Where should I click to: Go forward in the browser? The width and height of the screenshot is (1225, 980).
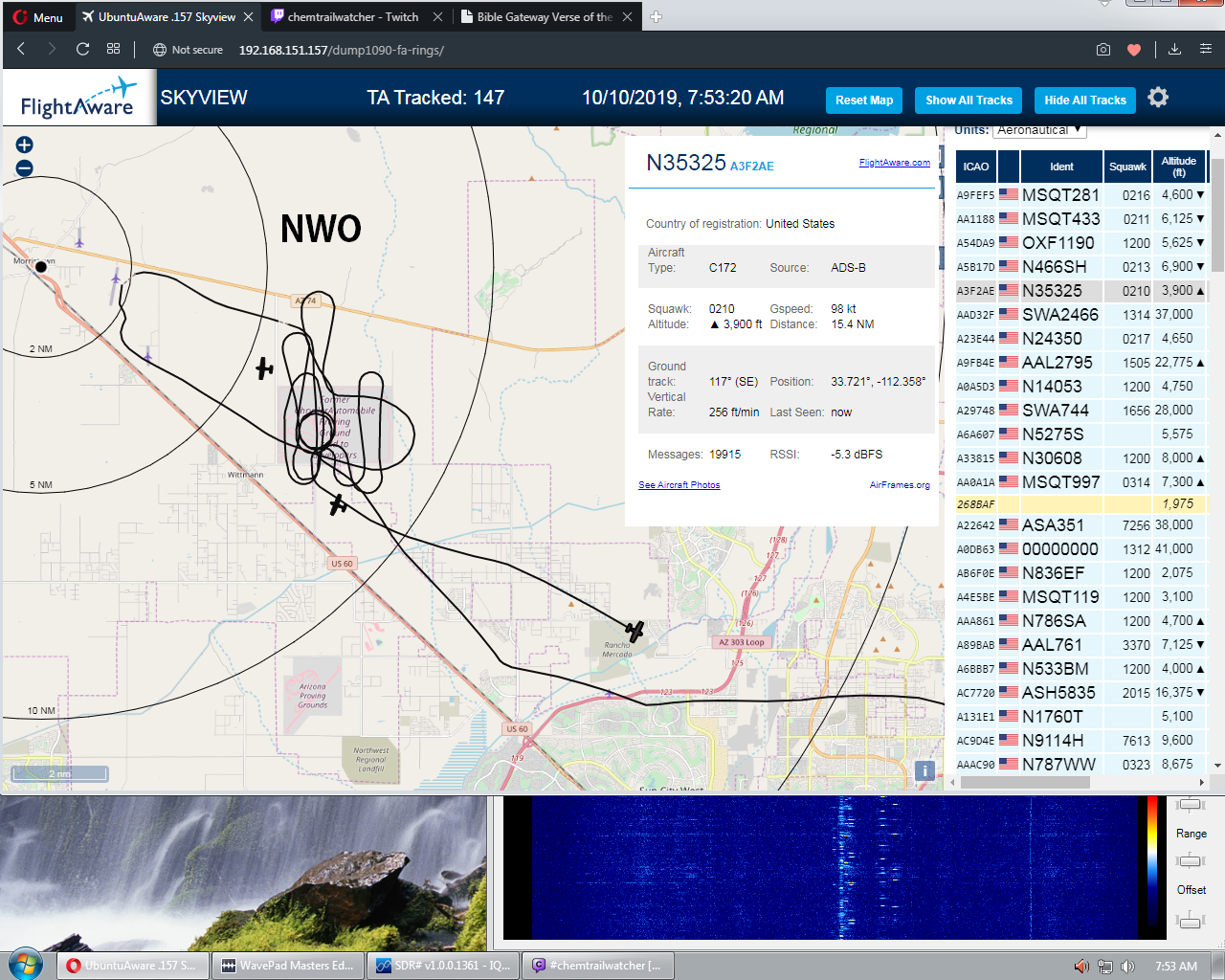coord(52,49)
